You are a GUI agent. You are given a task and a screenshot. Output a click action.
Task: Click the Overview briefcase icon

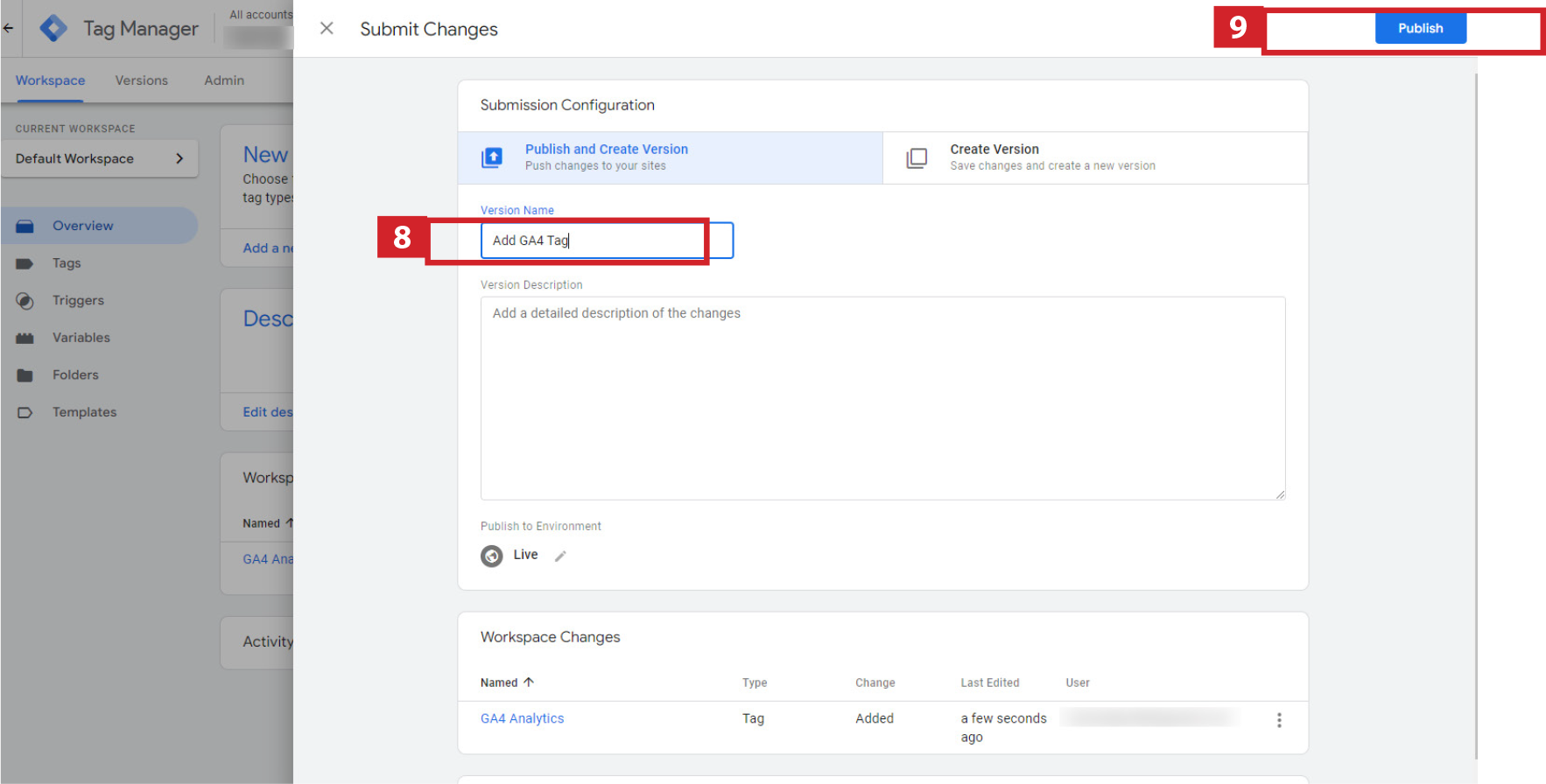click(25, 227)
